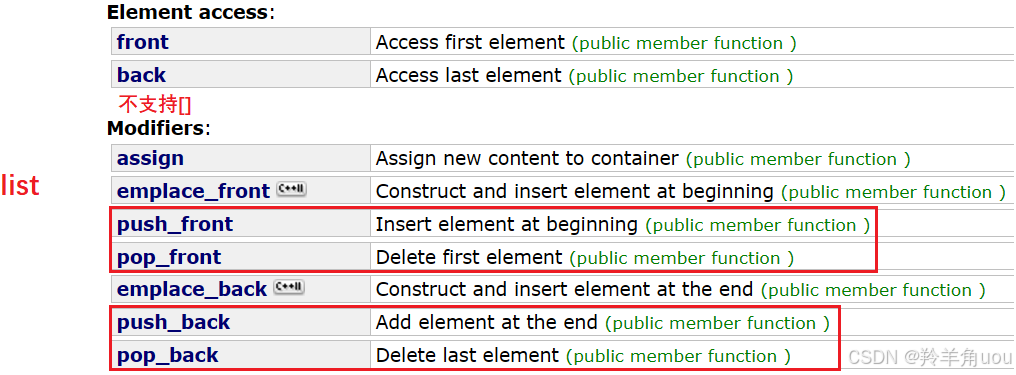Open the push_back function reference
This screenshot has width=1016, height=375.
click(x=174, y=323)
